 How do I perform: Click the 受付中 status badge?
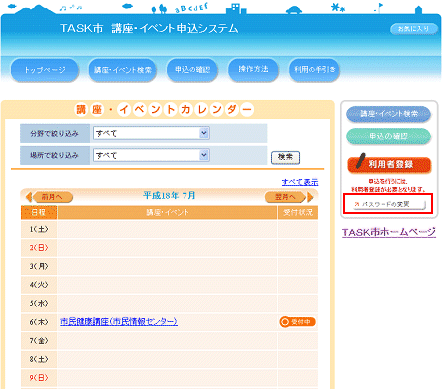click(x=297, y=322)
